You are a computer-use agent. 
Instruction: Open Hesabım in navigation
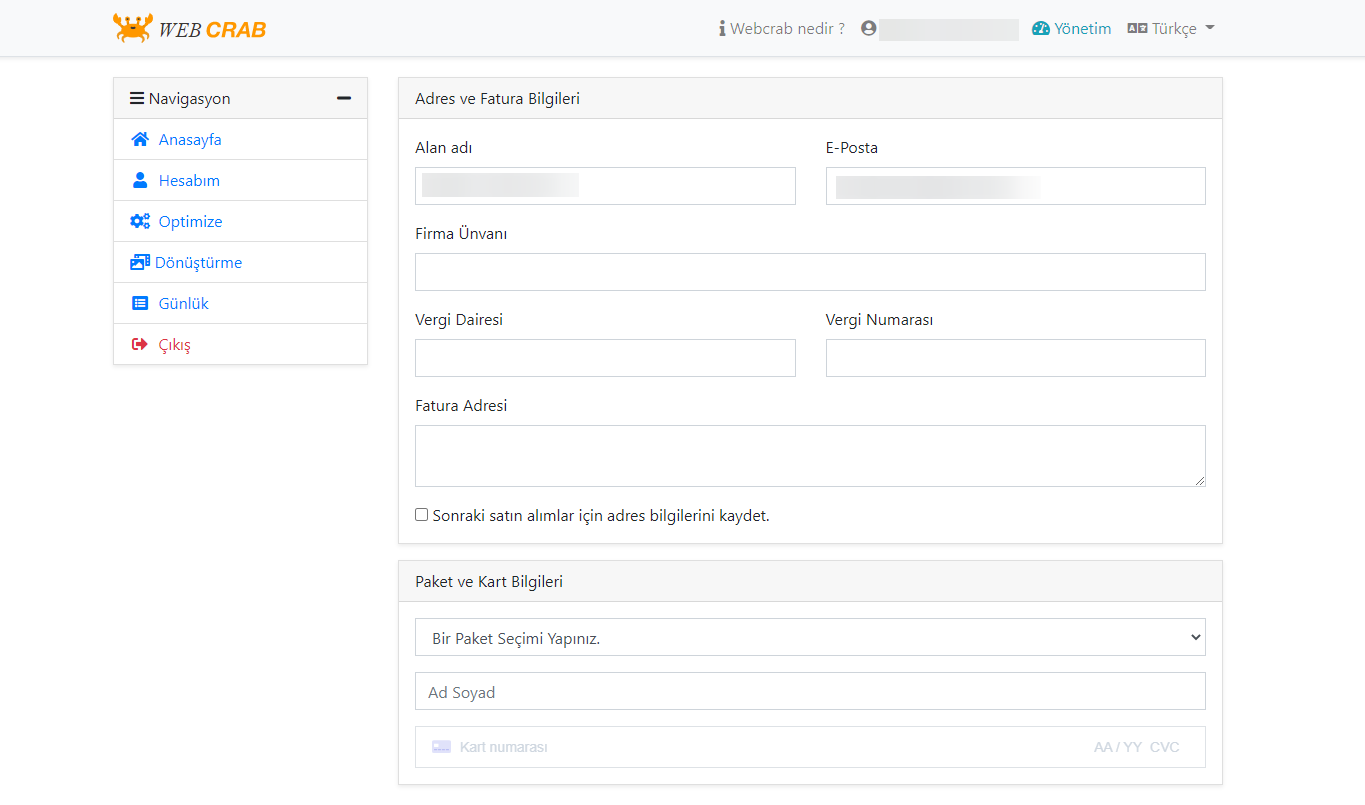point(240,180)
